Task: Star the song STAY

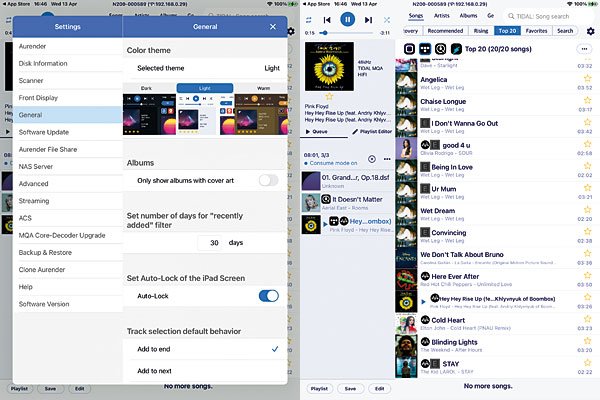Action: coord(587,362)
